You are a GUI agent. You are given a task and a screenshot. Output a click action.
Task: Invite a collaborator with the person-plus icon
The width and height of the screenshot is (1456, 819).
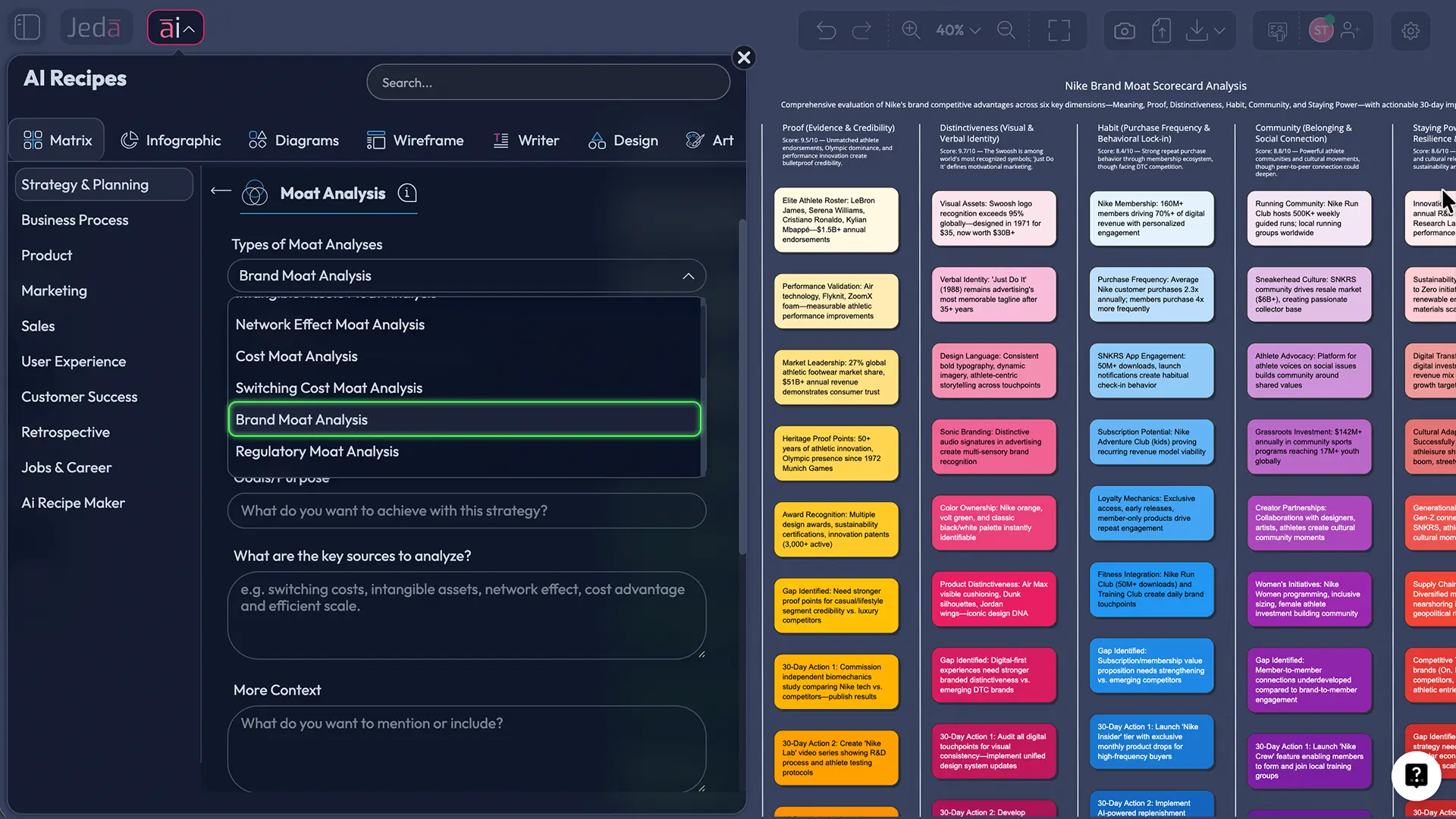(x=1352, y=30)
